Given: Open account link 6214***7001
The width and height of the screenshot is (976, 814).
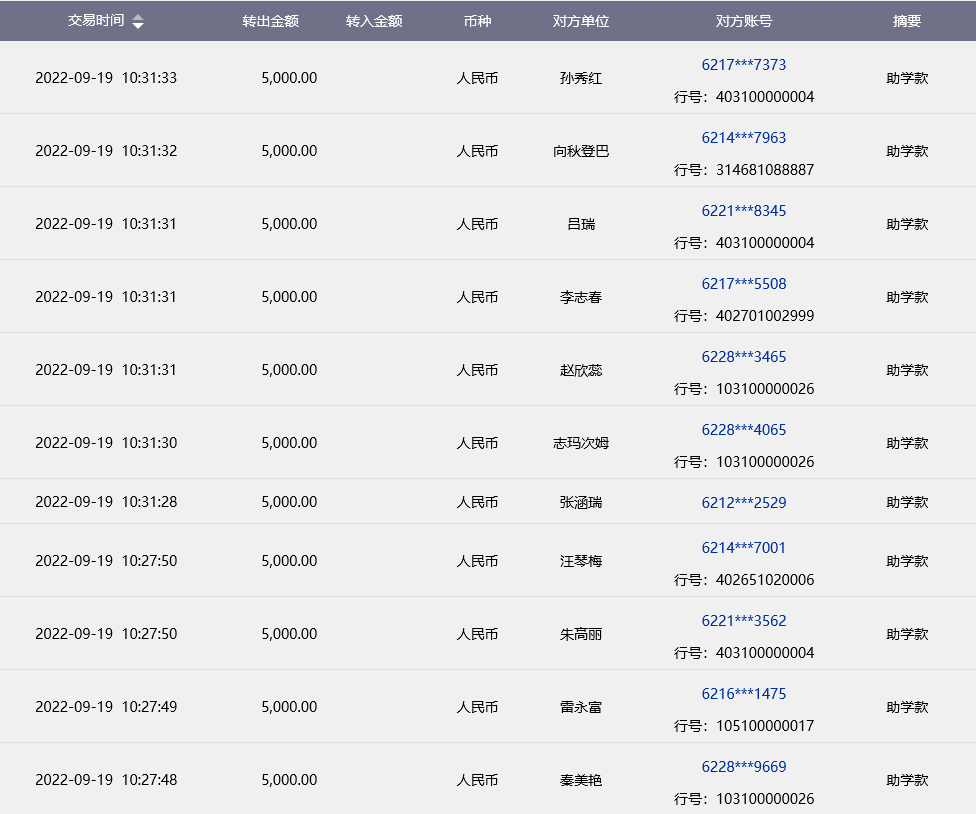Looking at the screenshot, I should 743,548.
